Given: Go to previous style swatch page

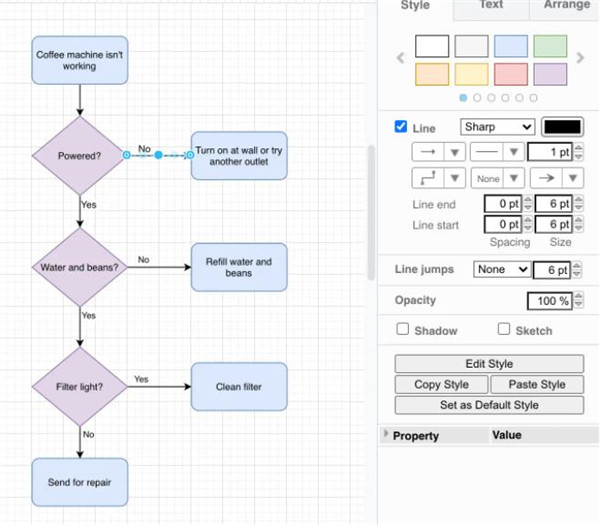Looking at the screenshot, I should [401, 58].
